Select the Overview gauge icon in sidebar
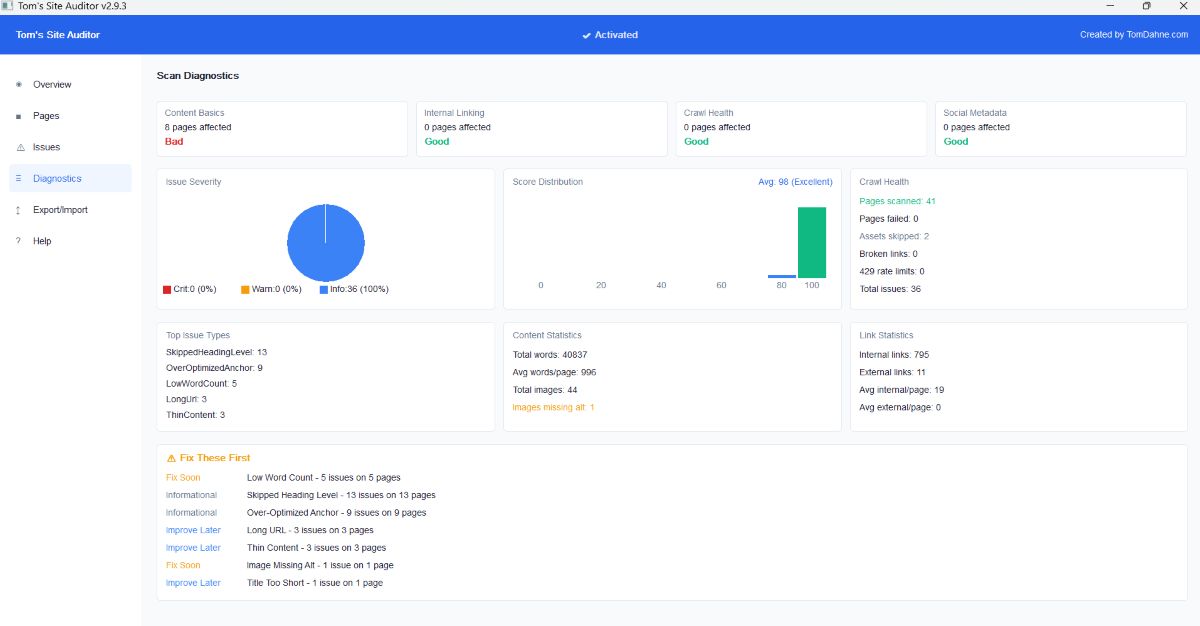Viewport: 1200px width, 626px height. [17, 84]
